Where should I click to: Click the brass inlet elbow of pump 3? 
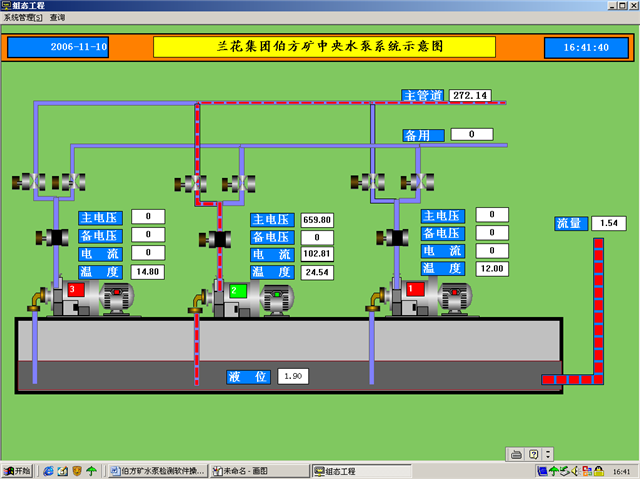click(36, 301)
